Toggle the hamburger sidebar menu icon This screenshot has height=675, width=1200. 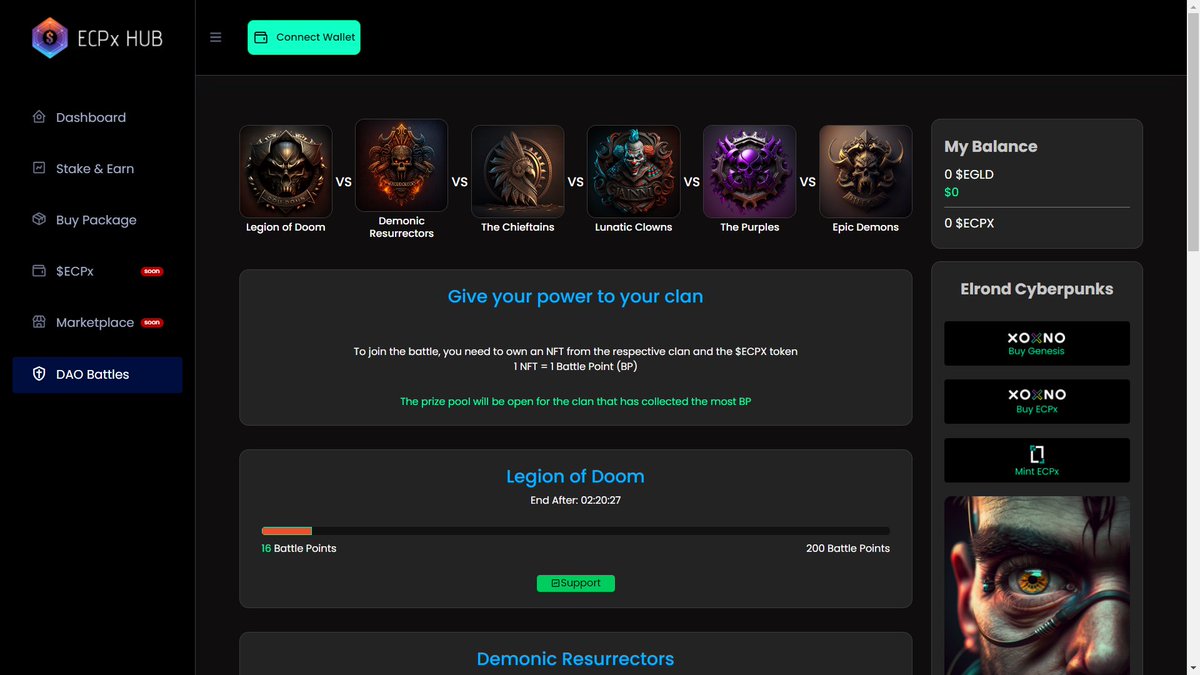(x=216, y=37)
